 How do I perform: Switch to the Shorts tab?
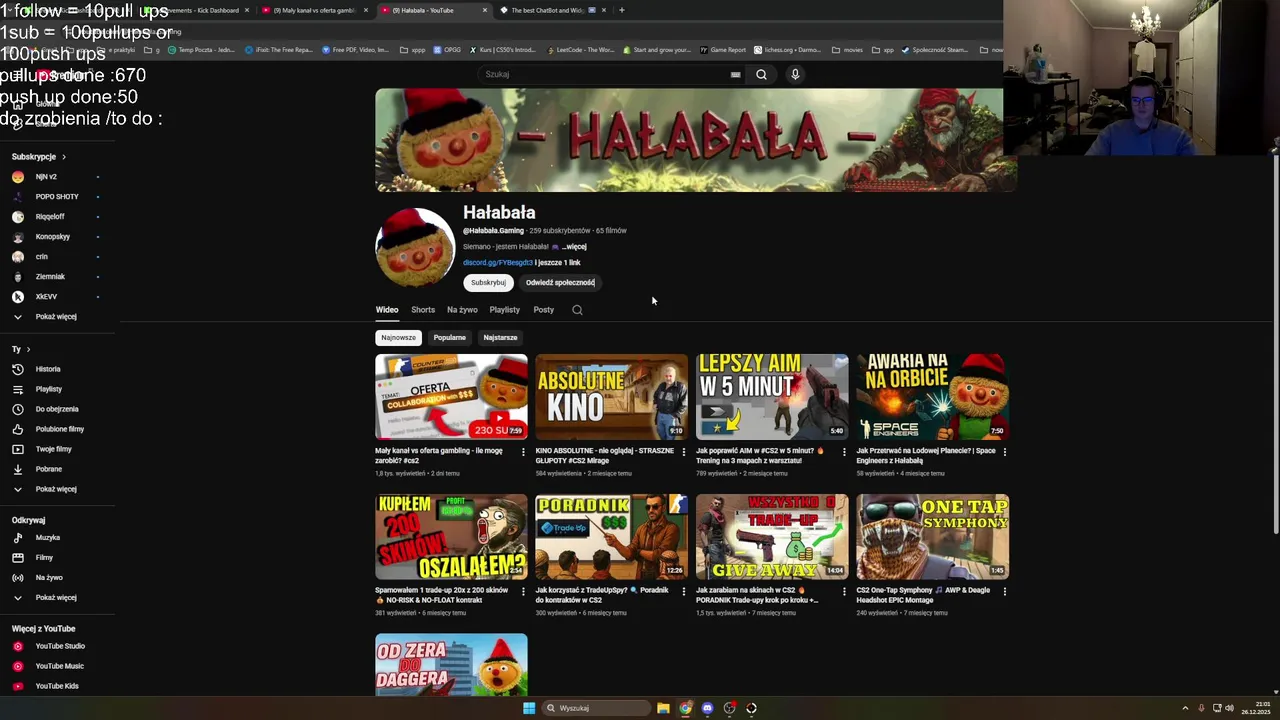pos(423,310)
